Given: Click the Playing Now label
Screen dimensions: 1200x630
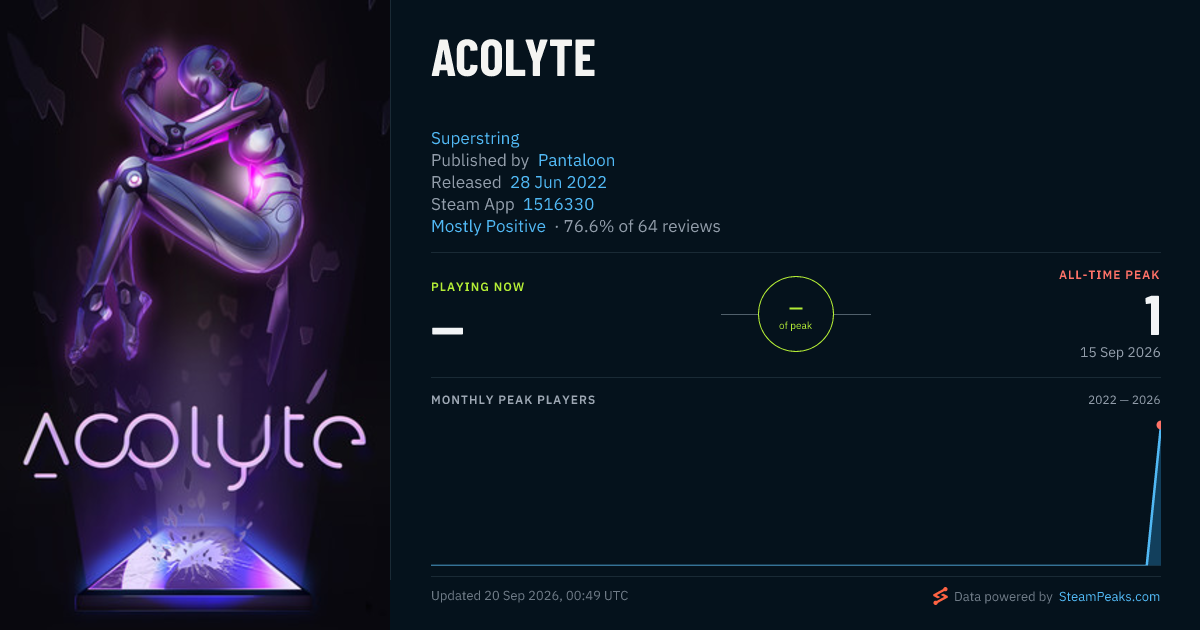Looking at the screenshot, I should click(x=478, y=287).
